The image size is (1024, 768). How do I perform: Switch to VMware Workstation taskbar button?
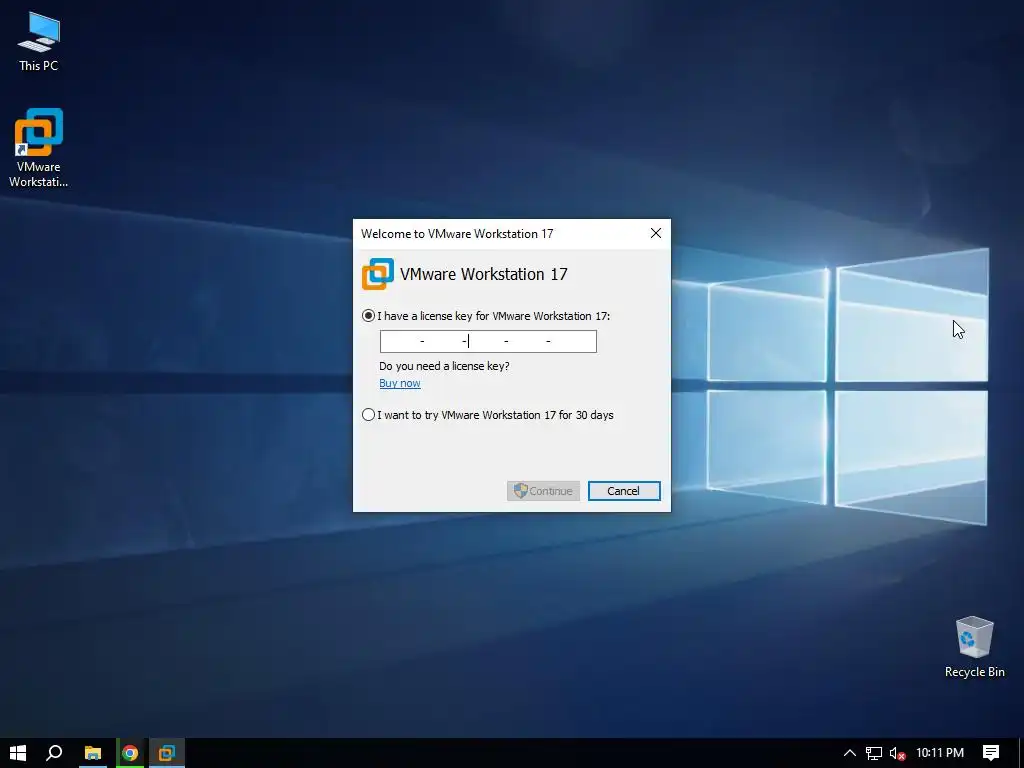click(167, 753)
